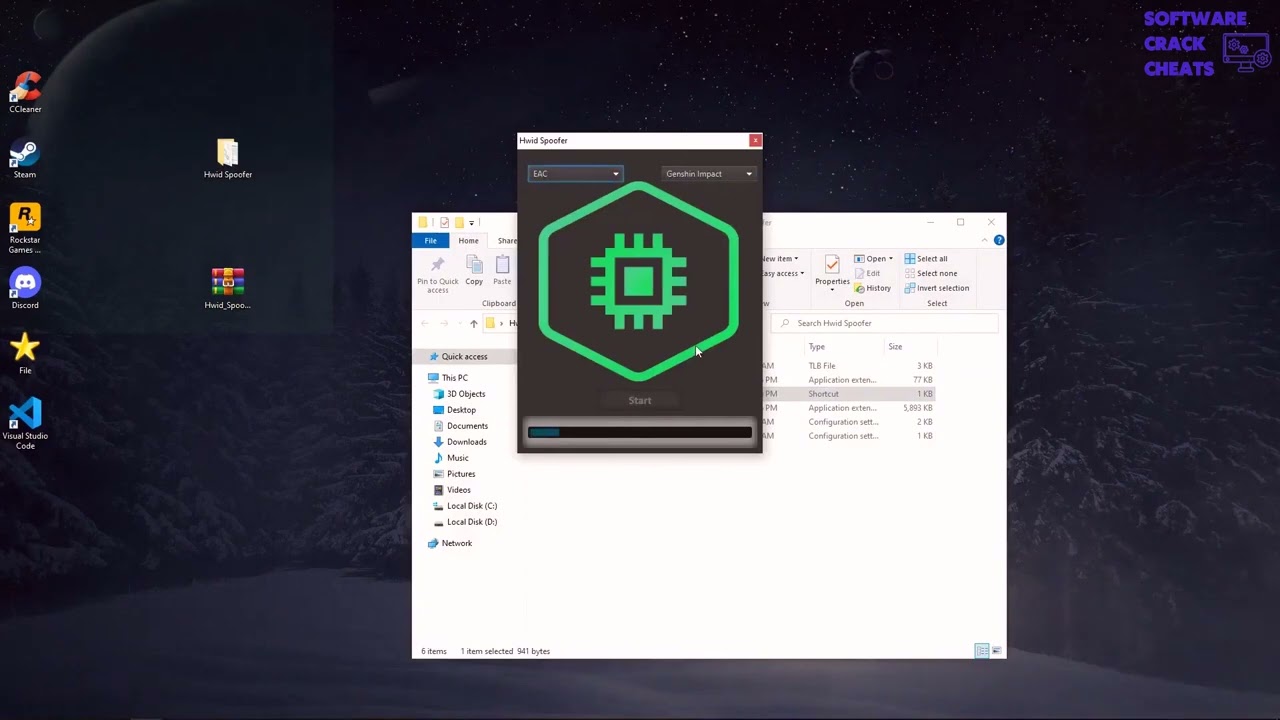Select the Hwid Spoofer desktop folder
1280x720 pixels.
(x=228, y=158)
